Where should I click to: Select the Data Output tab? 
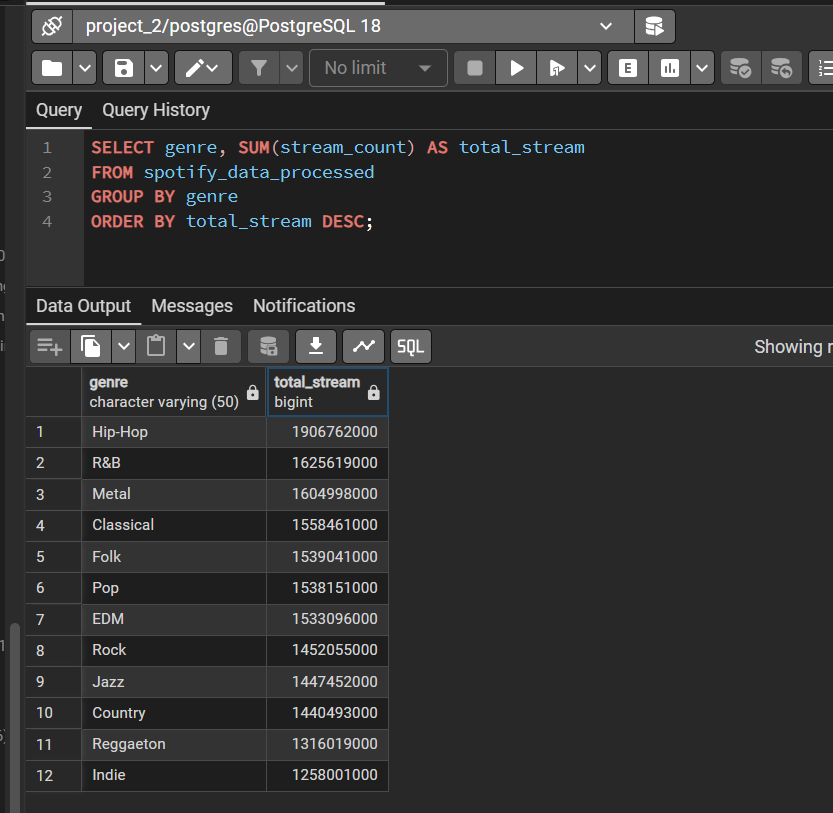click(x=83, y=306)
